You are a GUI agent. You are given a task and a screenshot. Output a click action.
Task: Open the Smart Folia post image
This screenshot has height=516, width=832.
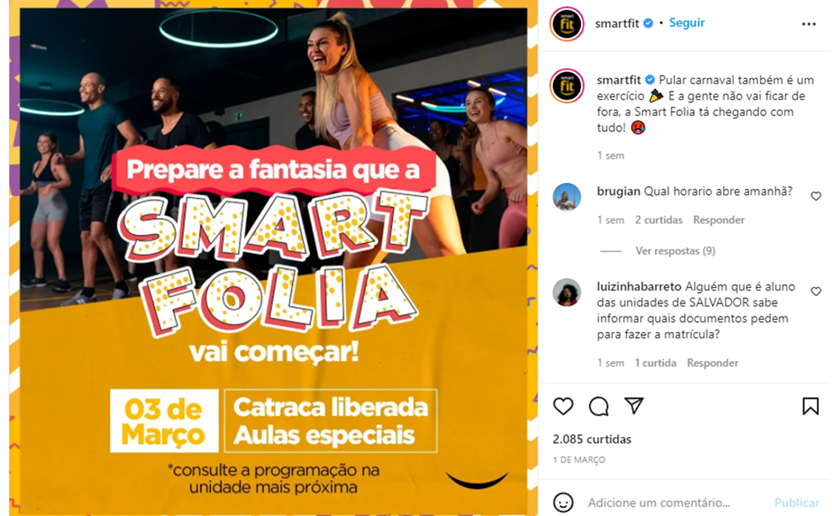pos(273,258)
